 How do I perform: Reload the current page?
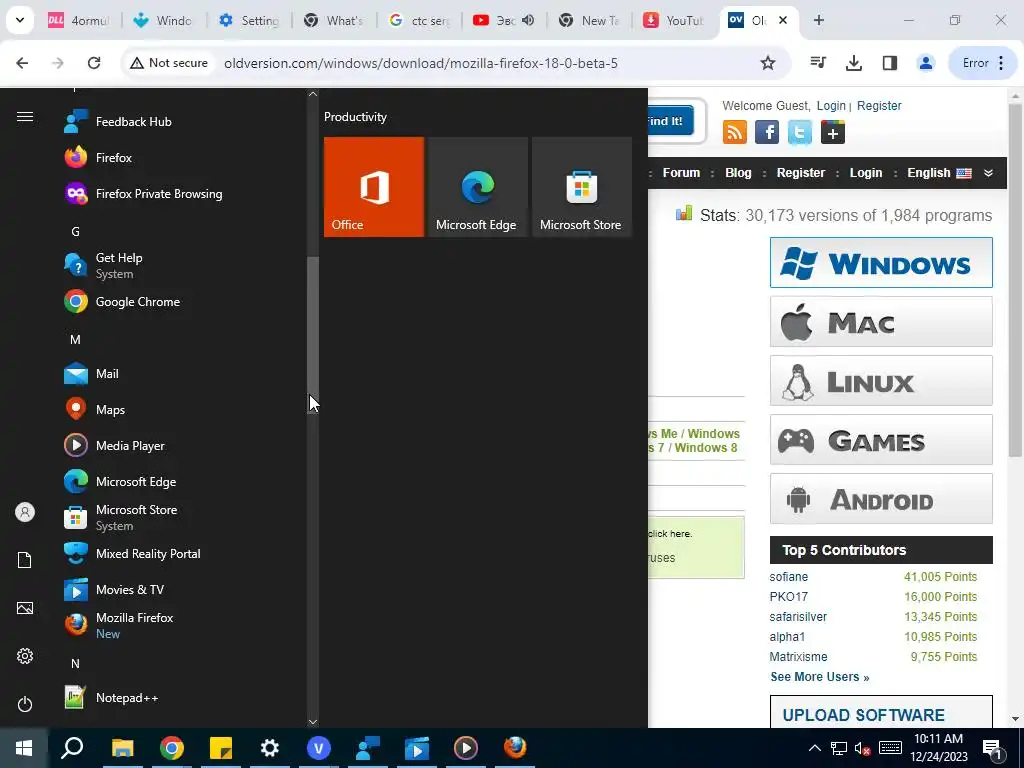click(94, 63)
